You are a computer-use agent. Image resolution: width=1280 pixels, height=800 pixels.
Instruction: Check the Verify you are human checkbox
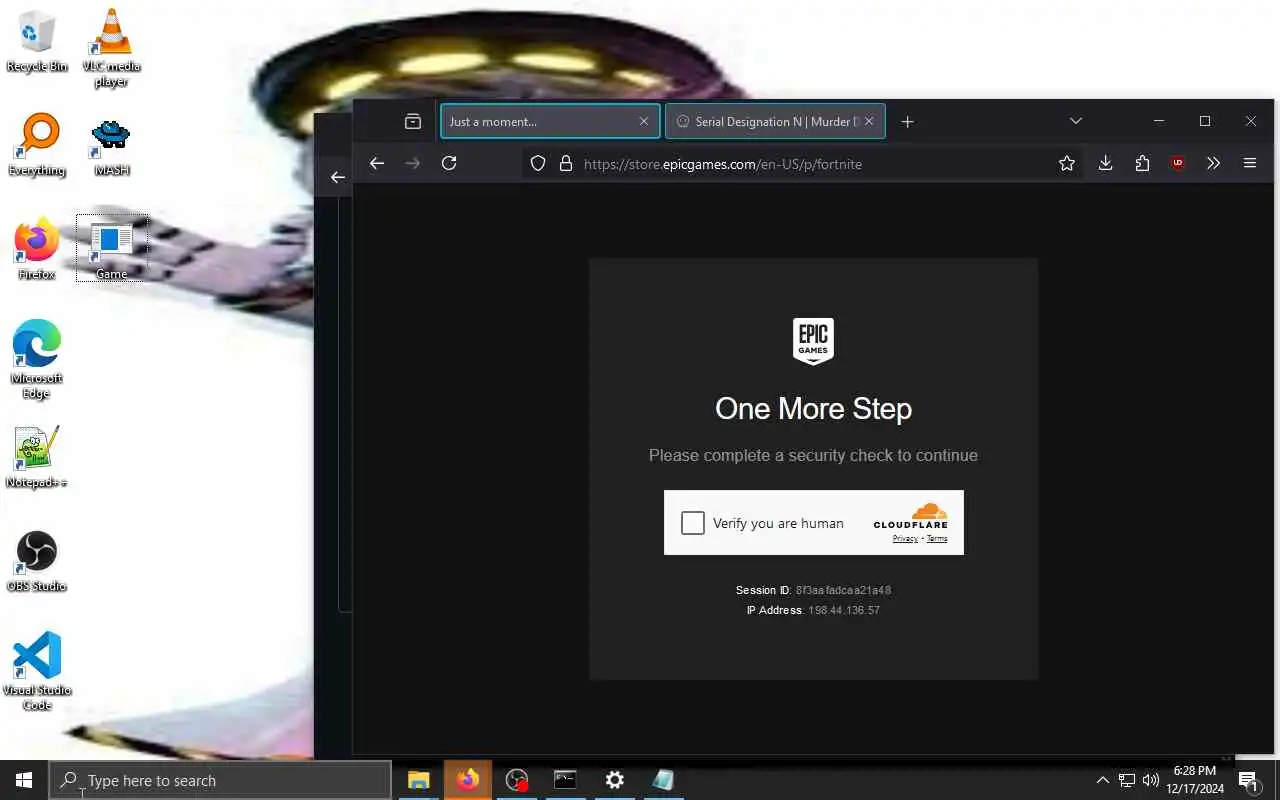693,523
